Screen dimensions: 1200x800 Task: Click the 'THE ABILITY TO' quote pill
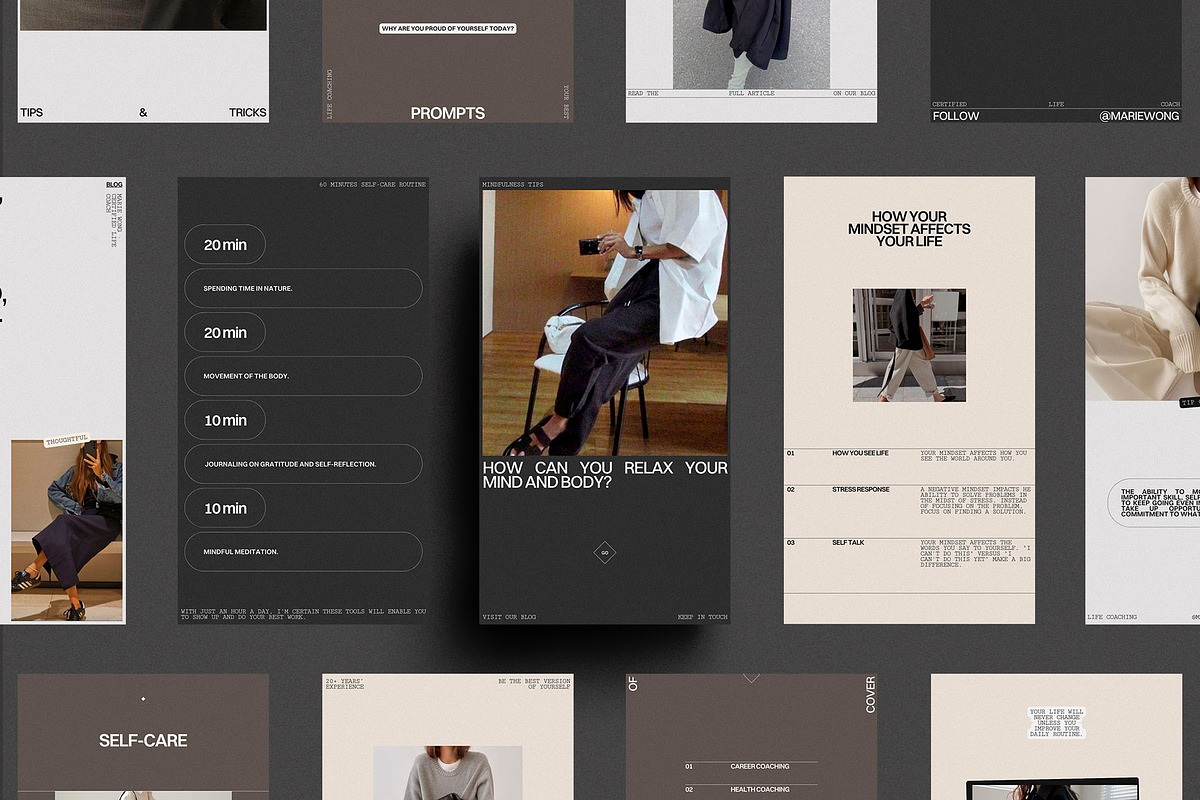point(1154,503)
